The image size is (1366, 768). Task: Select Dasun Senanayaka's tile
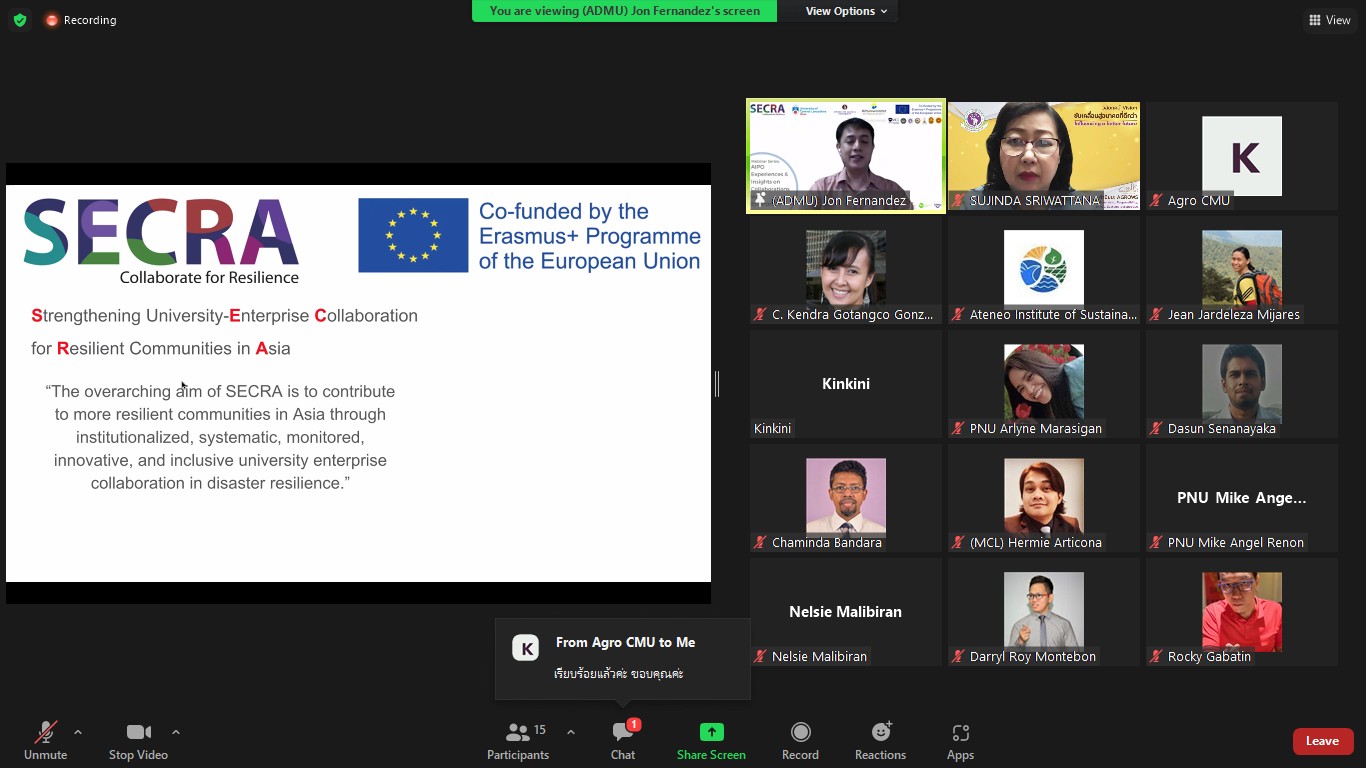tap(1242, 383)
